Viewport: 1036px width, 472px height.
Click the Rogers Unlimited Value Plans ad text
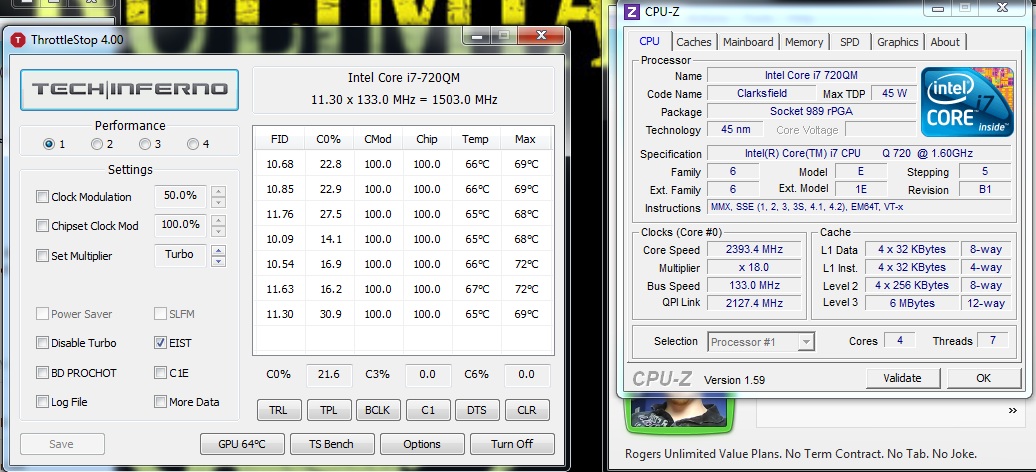801,454
